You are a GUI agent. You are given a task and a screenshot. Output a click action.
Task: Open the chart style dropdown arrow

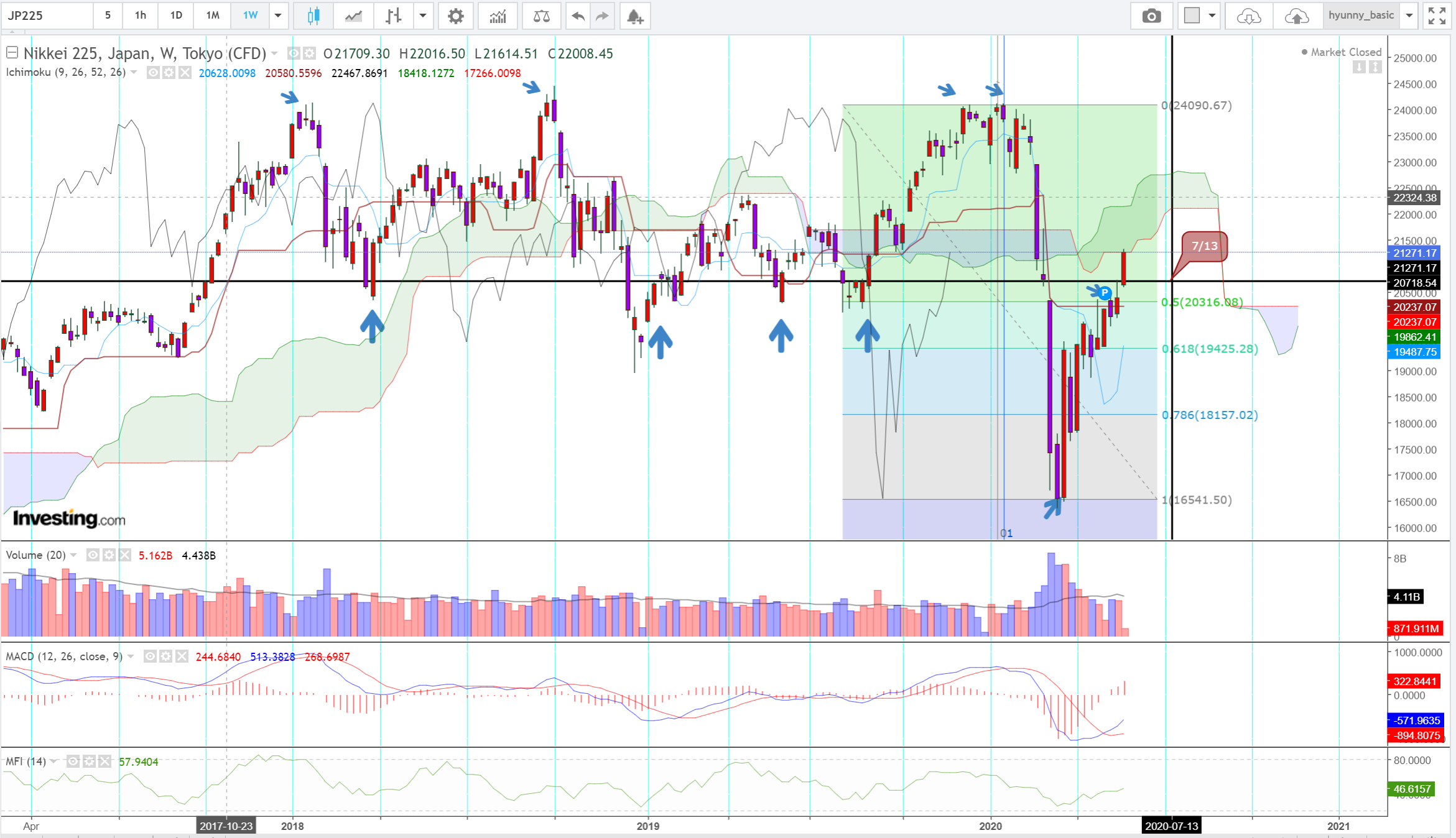[423, 16]
